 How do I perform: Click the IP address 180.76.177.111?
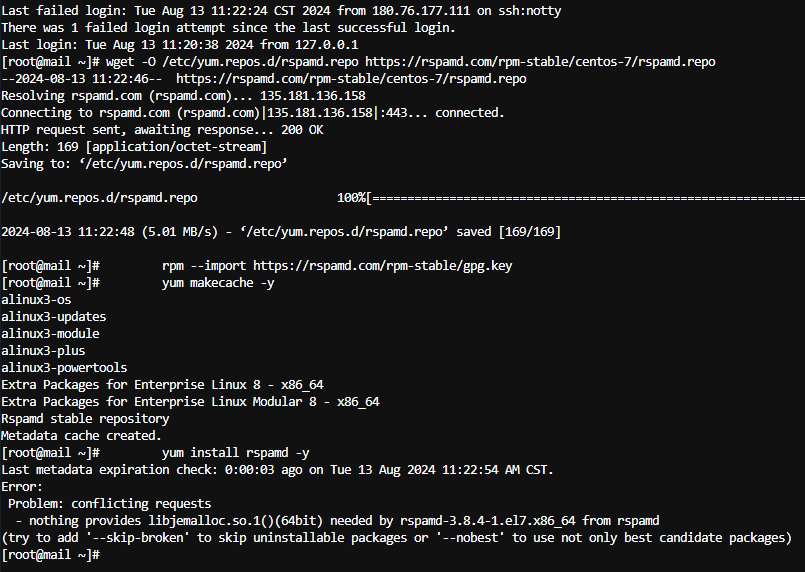(x=420, y=11)
